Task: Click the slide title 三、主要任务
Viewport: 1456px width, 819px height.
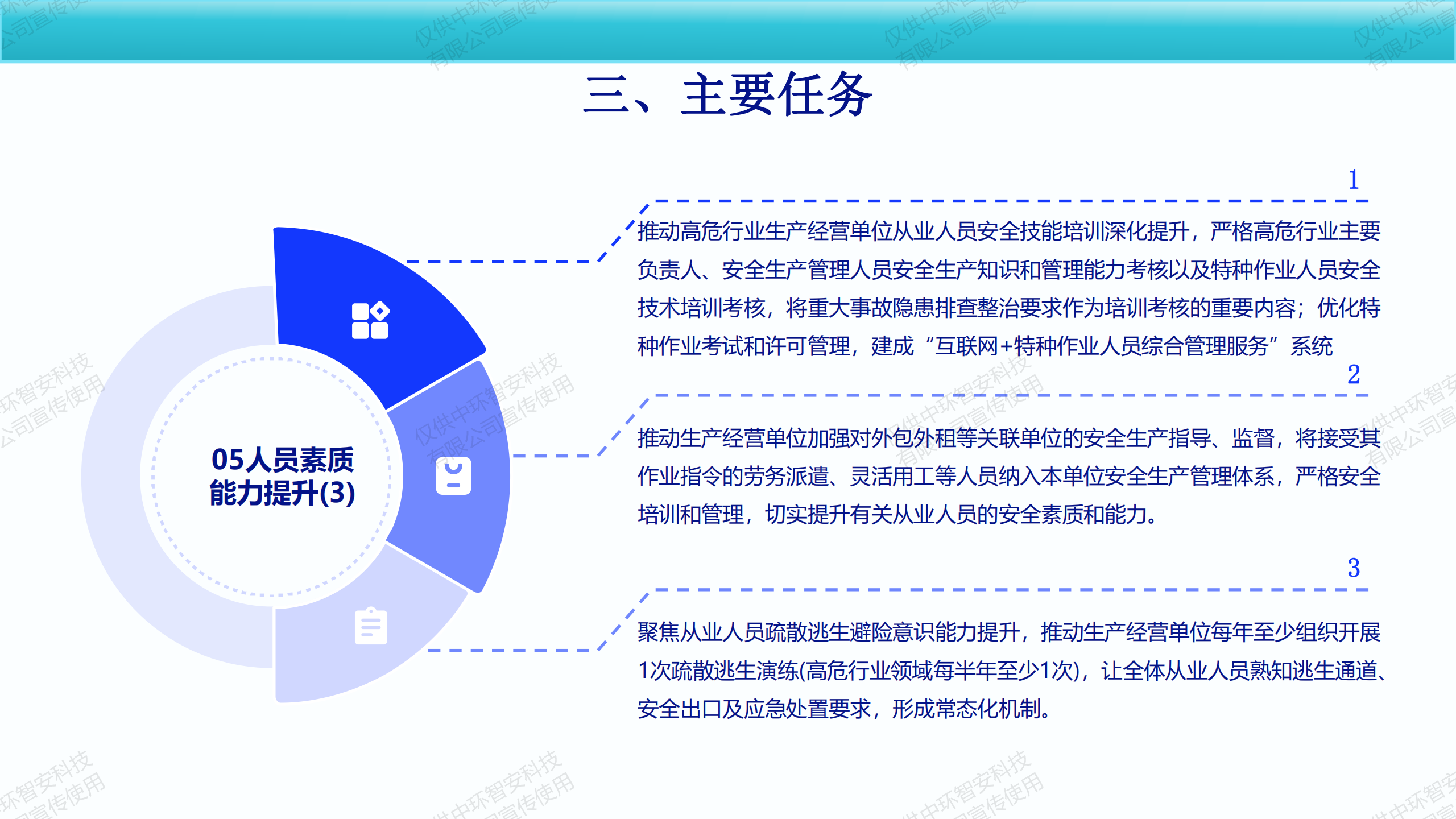Action: (x=728, y=94)
